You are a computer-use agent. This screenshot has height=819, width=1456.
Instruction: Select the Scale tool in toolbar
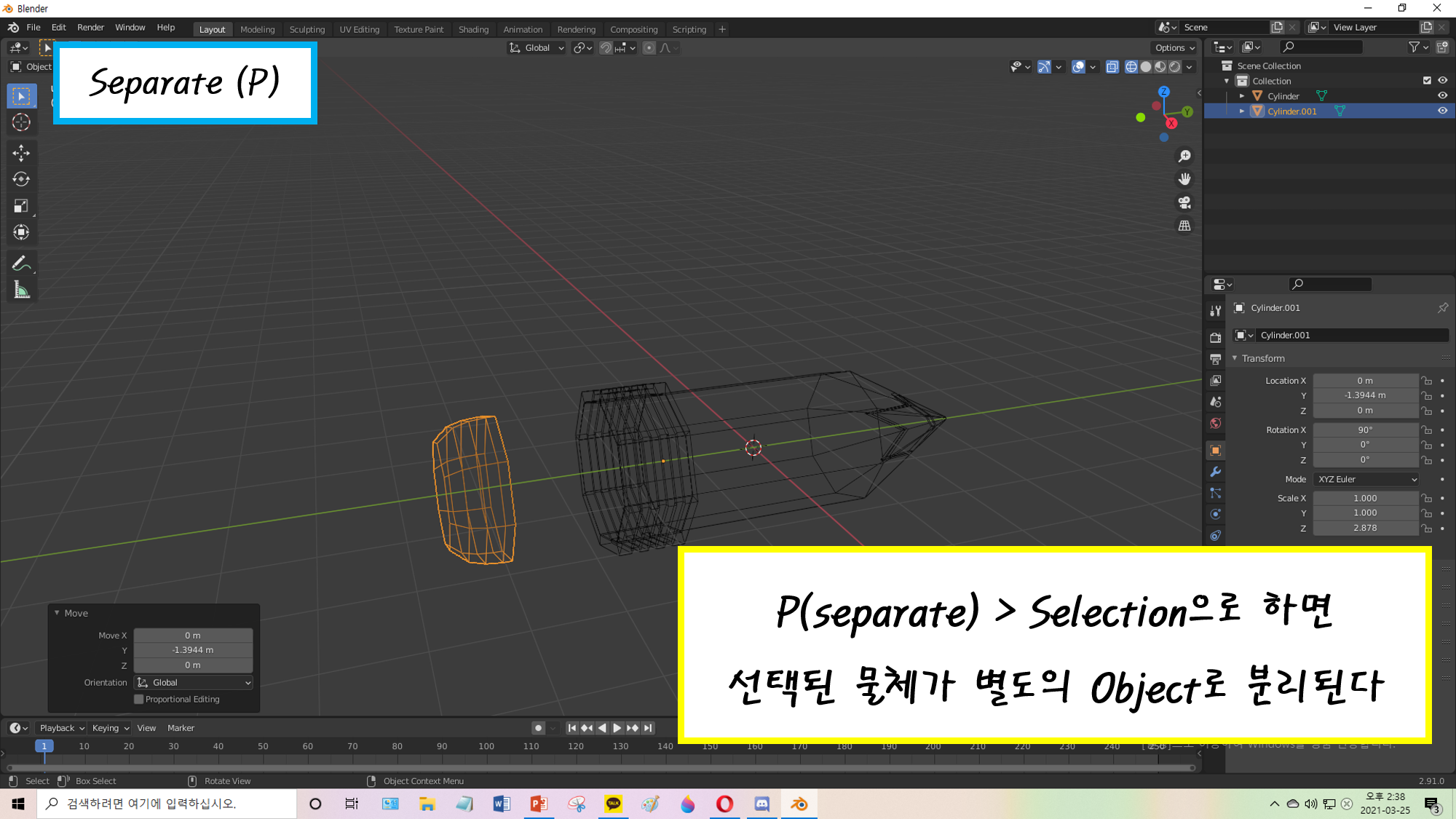pyautogui.click(x=21, y=206)
